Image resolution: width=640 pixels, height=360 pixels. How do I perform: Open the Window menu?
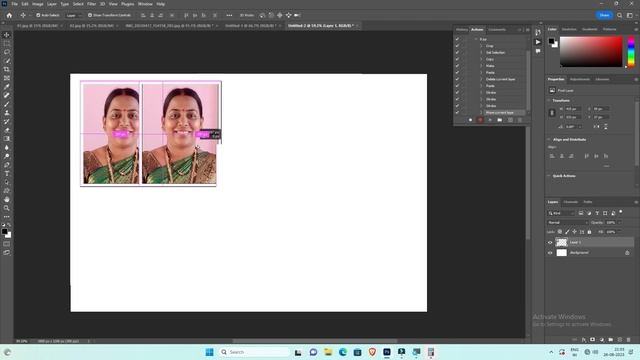click(145, 4)
